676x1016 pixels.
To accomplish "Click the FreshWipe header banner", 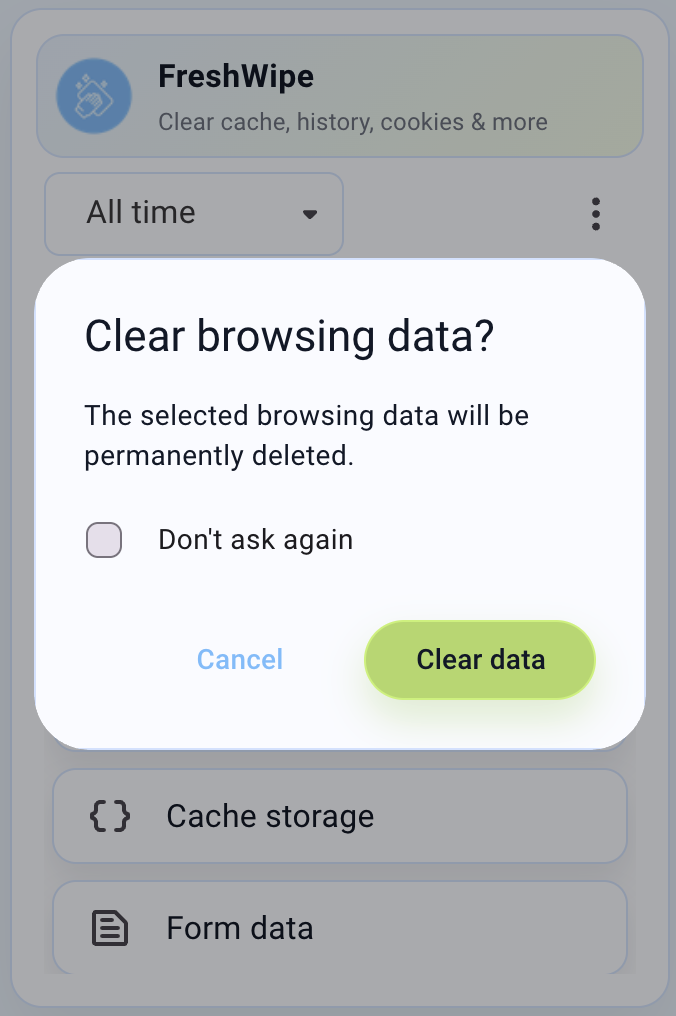I will 340,96.
